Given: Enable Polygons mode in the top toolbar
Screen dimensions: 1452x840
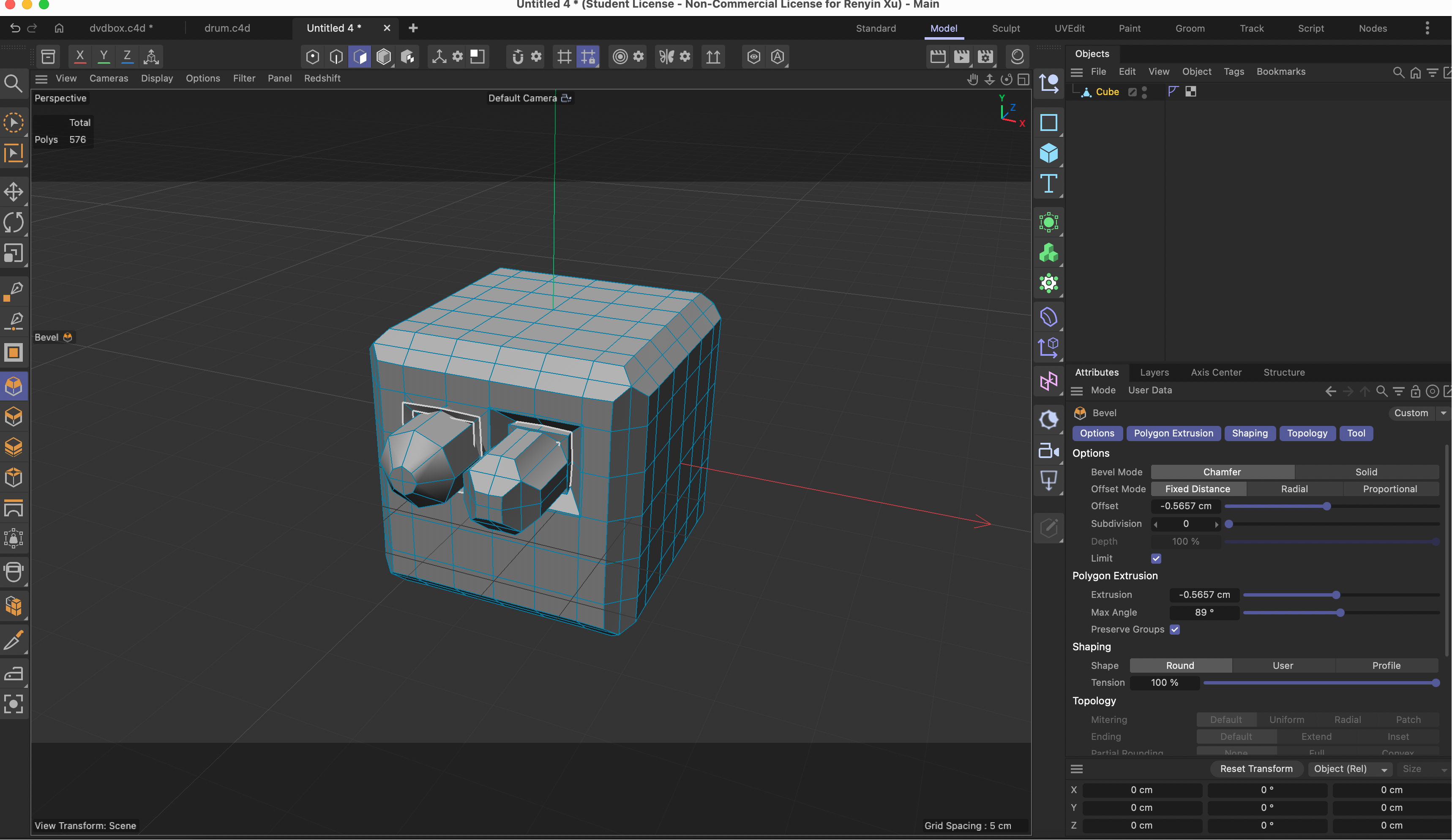Looking at the screenshot, I should coord(360,57).
